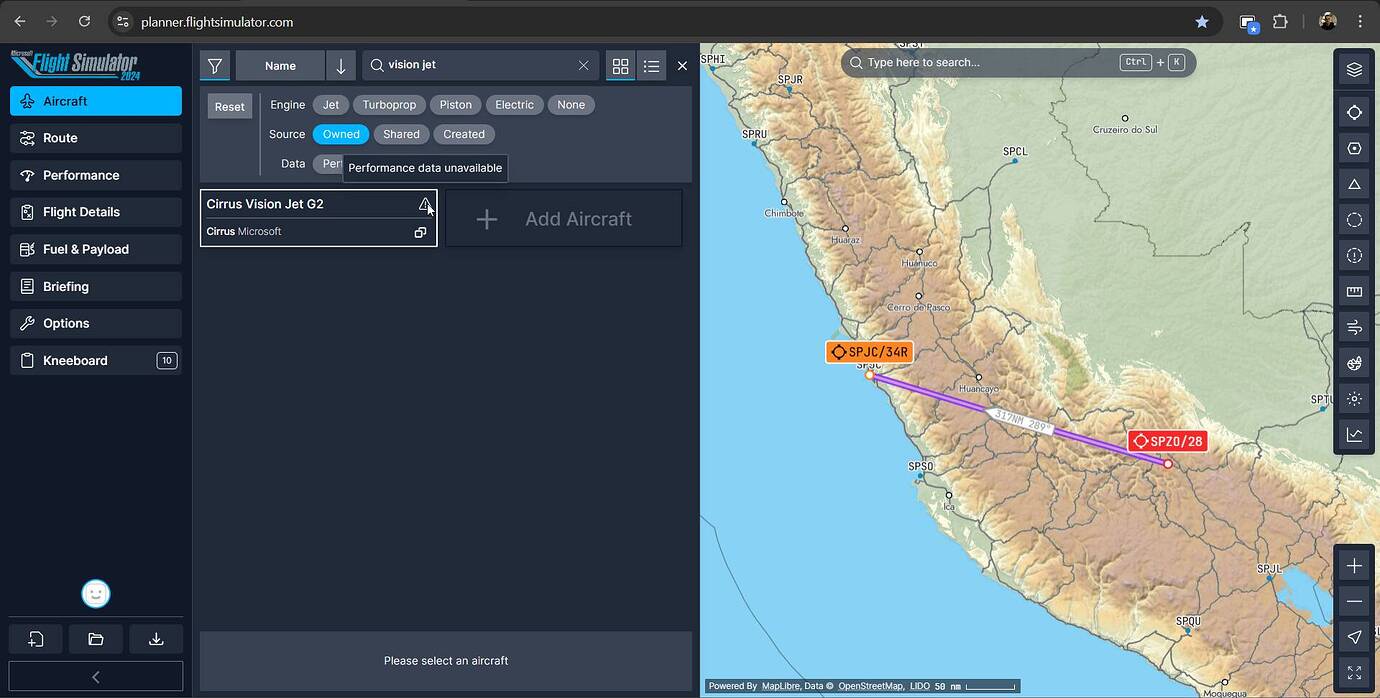Screen dimensions: 1380x698
Task: Toggle airports icon on map toolbar
Action: (x=1354, y=112)
